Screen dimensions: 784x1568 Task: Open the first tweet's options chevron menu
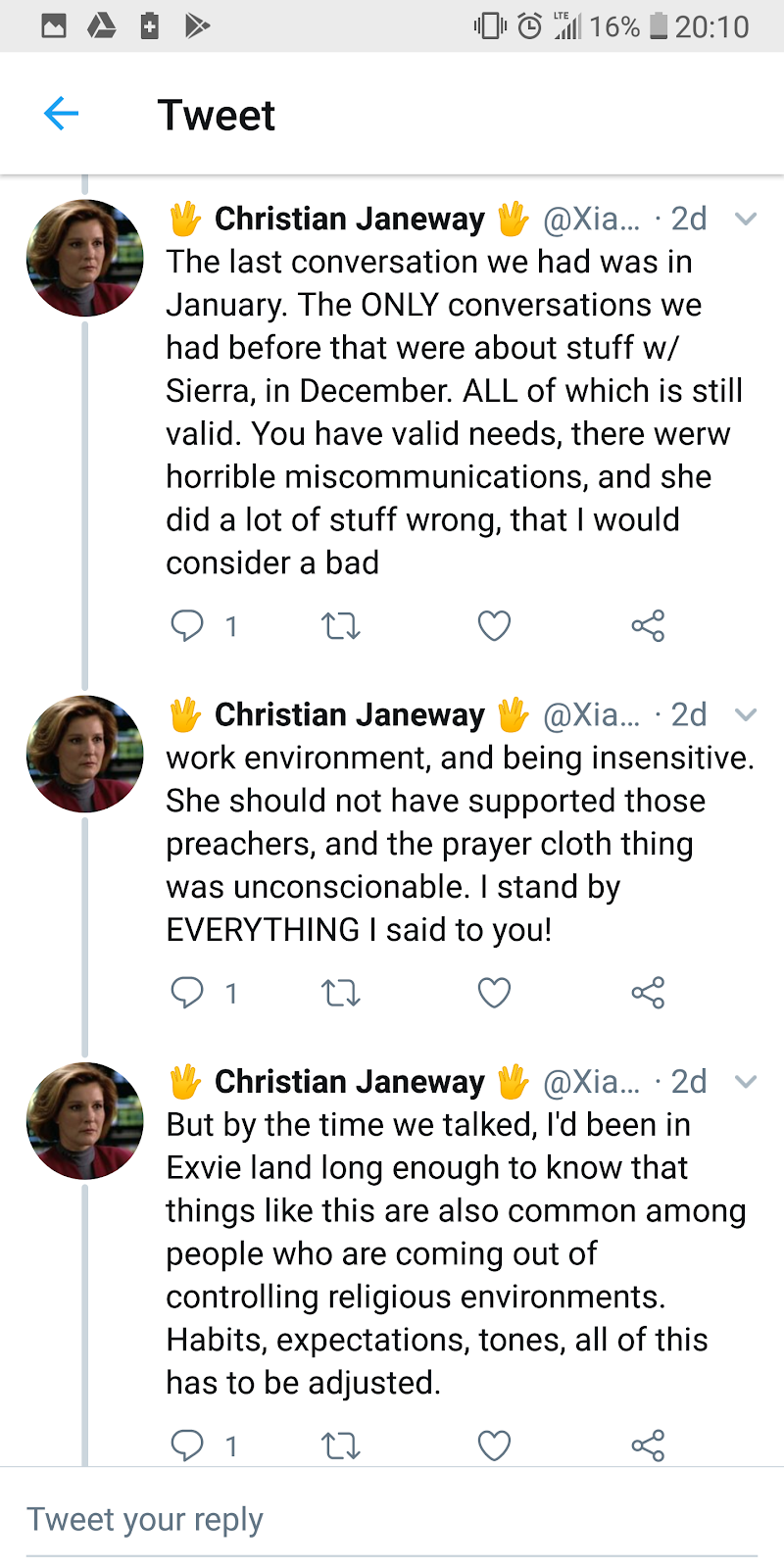746,219
